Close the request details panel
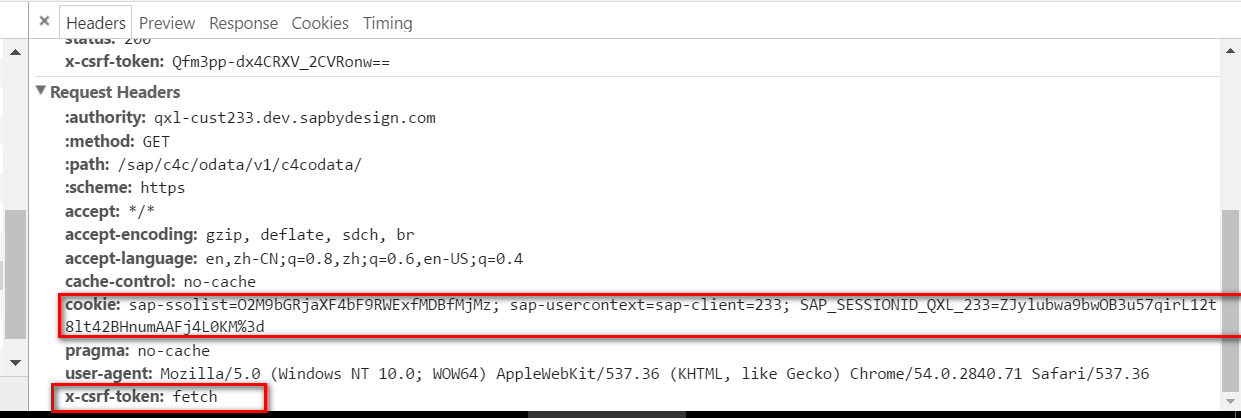This screenshot has width=1241, height=418. tap(43, 21)
